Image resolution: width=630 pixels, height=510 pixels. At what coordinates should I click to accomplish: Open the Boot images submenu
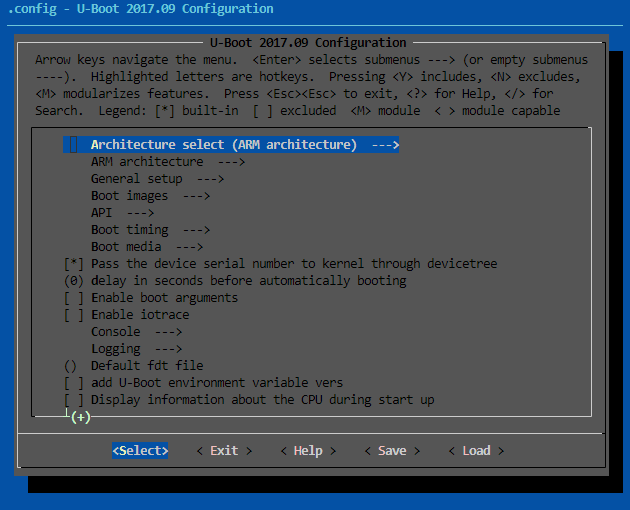(x=150, y=196)
